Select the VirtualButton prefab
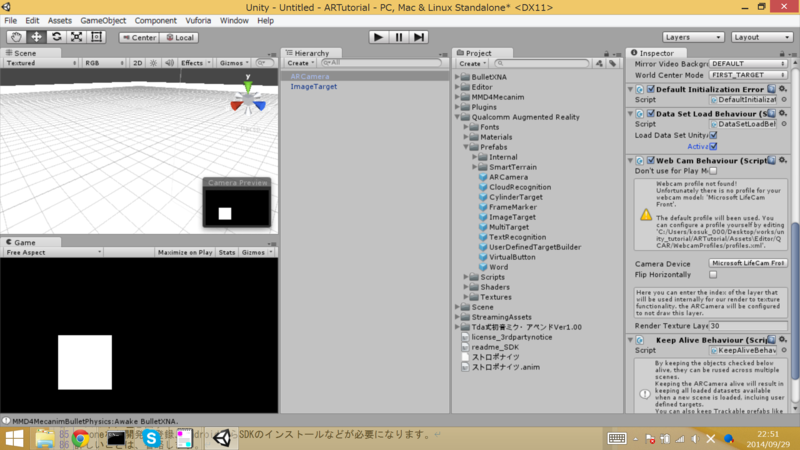The height and width of the screenshot is (450, 800). (x=512, y=257)
